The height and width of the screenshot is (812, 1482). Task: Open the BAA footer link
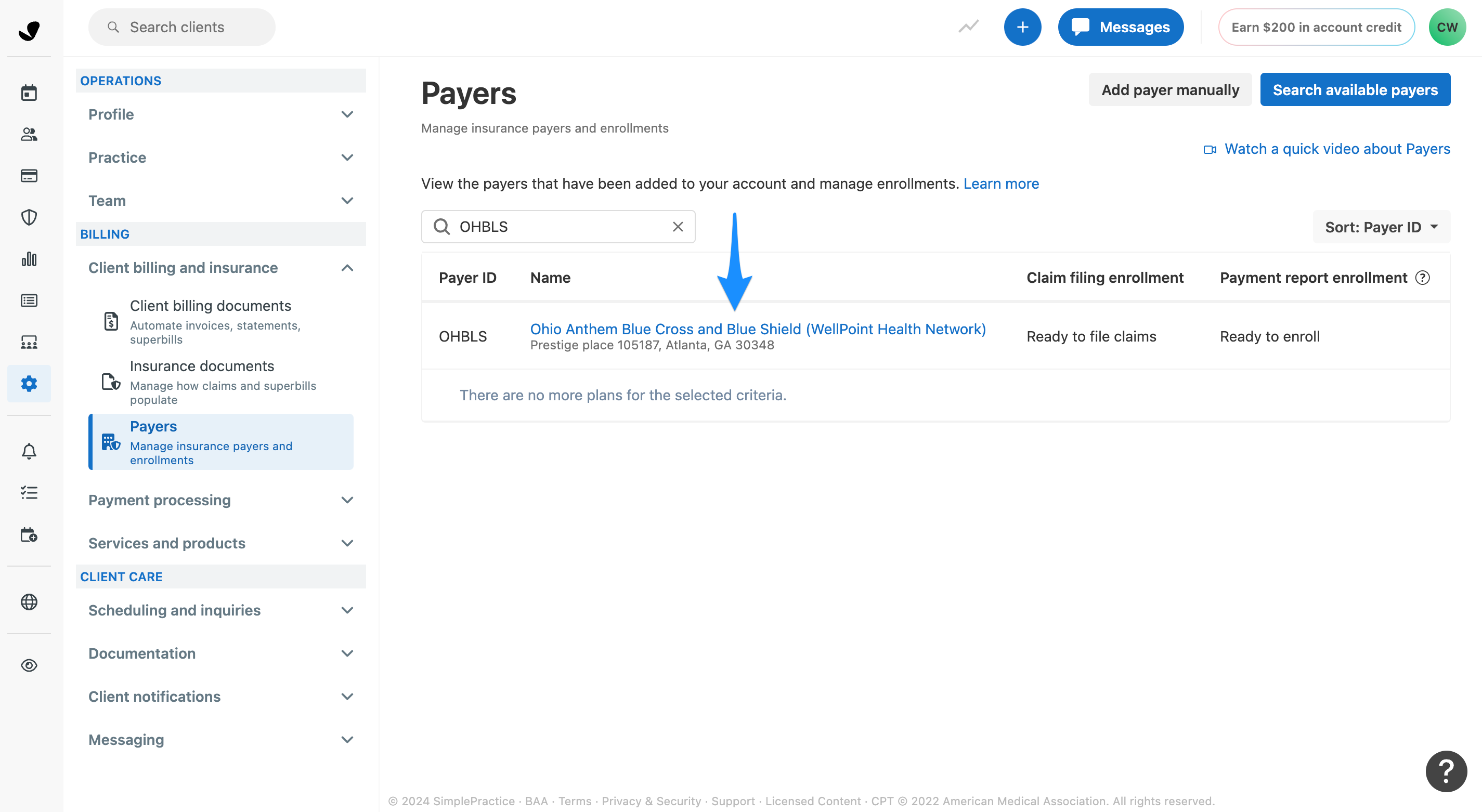pos(536,801)
